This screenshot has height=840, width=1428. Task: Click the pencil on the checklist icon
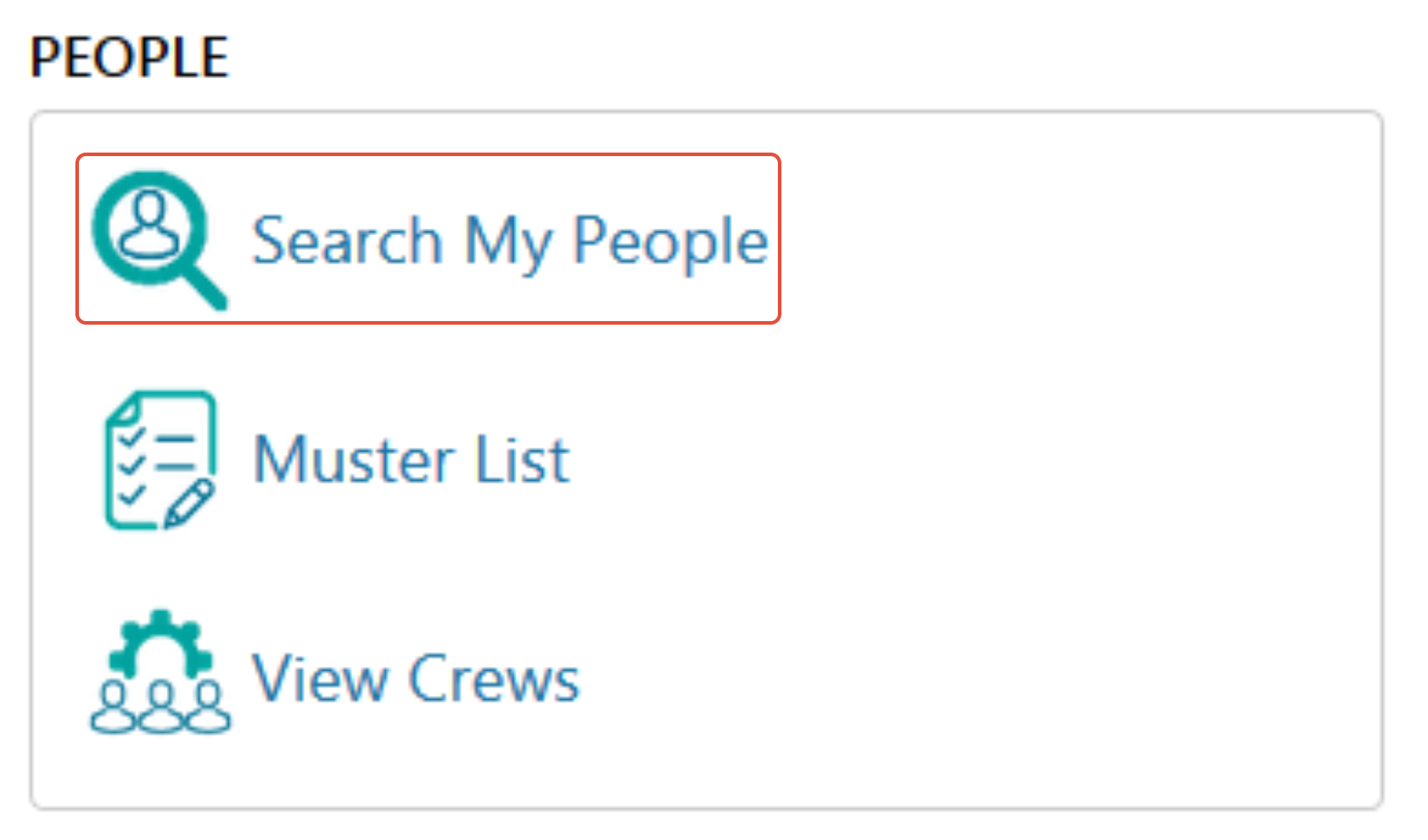coord(190,504)
